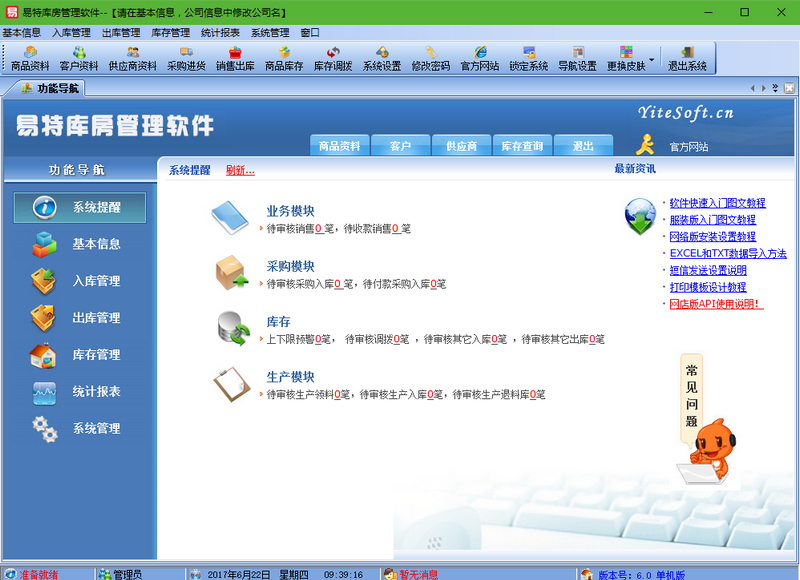Click 库存查询 banner tab

coord(522,146)
